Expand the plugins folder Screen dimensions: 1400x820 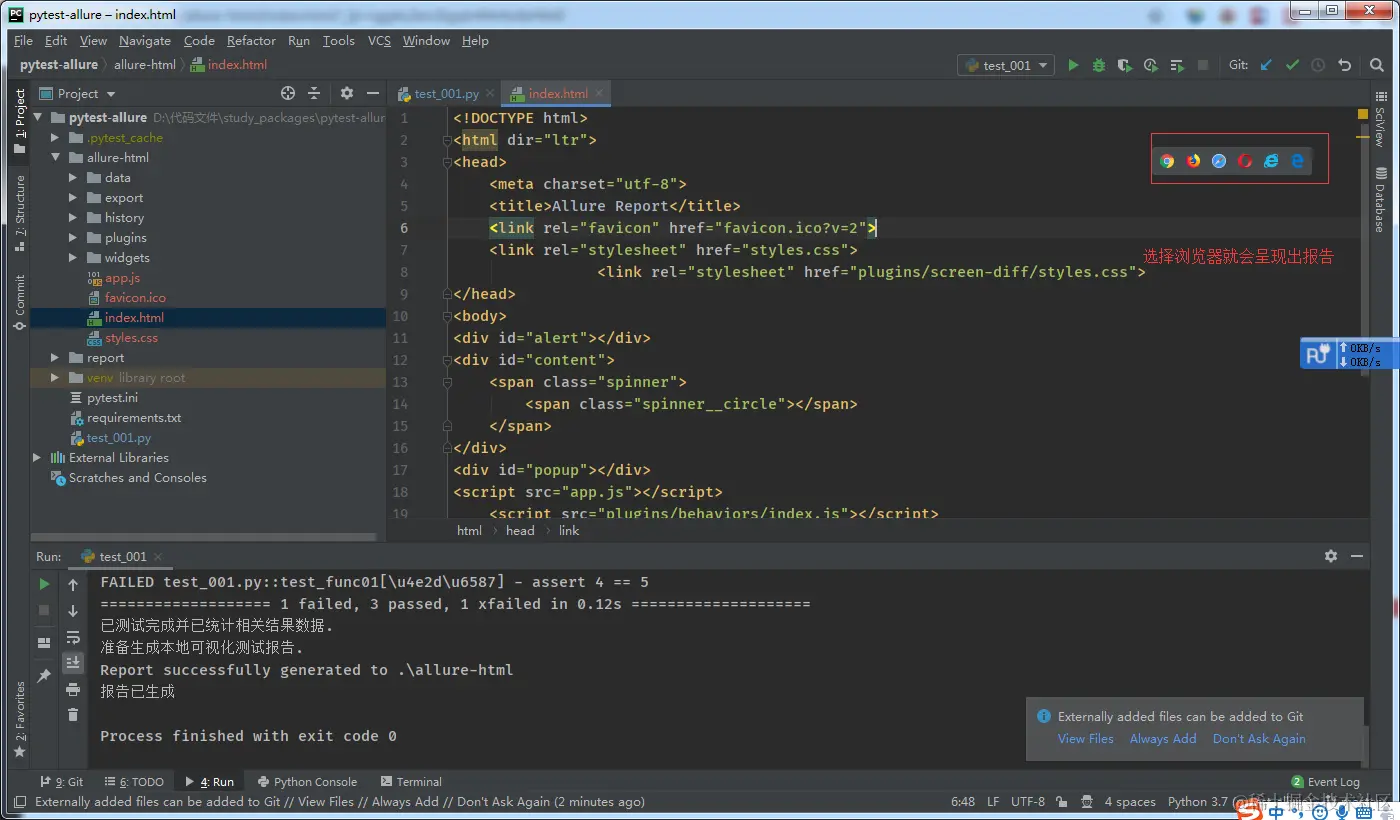pyautogui.click(x=73, y=238)
